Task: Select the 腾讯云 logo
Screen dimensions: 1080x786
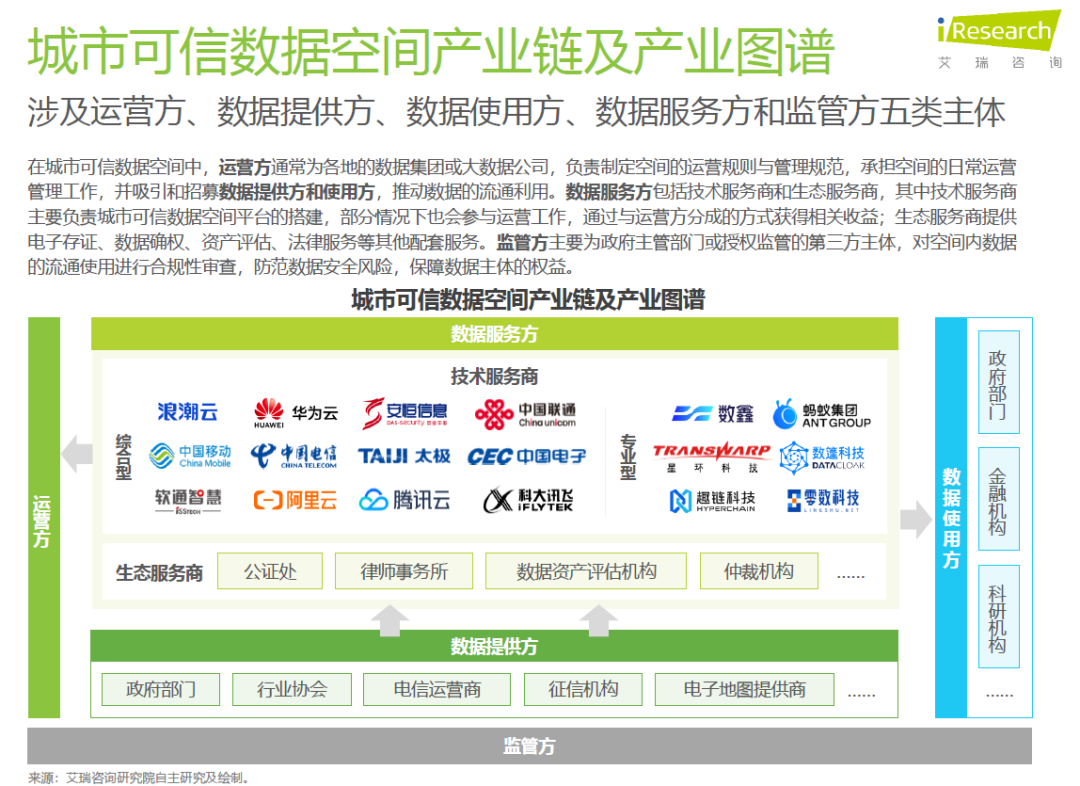Action: (401, 500)
